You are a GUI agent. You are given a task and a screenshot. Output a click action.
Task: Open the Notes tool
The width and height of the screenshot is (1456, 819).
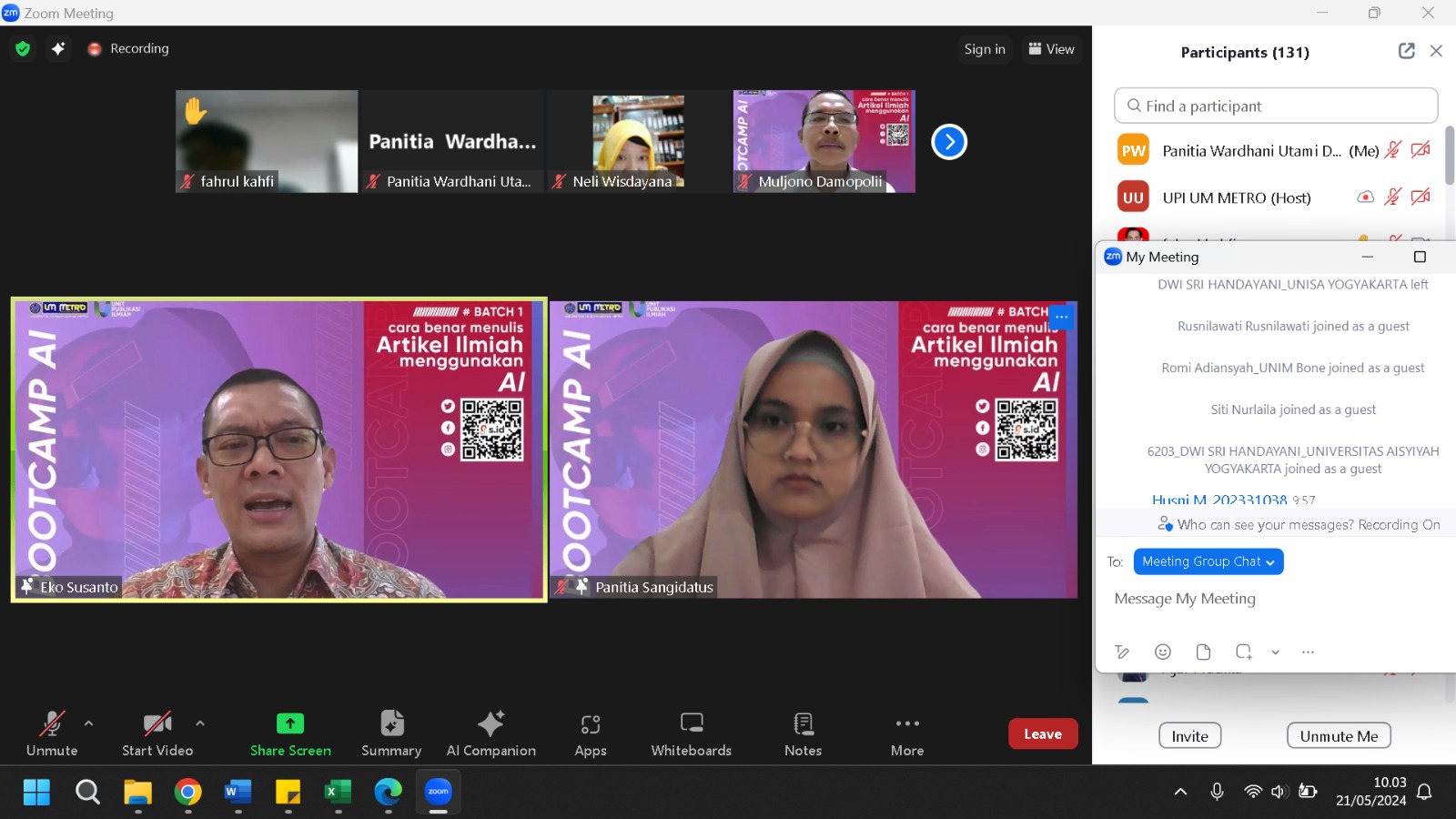coord(803,733)
